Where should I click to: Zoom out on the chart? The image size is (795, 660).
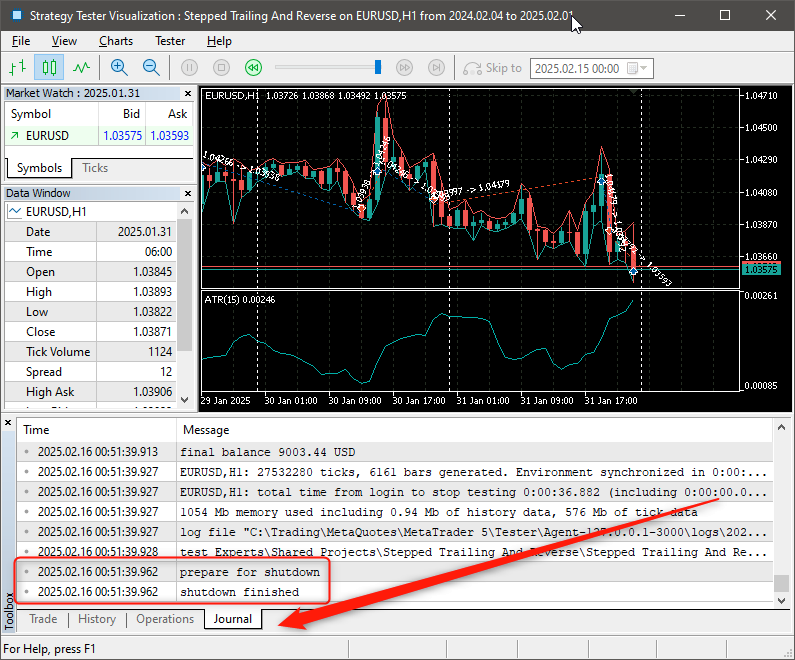(151, 67)
